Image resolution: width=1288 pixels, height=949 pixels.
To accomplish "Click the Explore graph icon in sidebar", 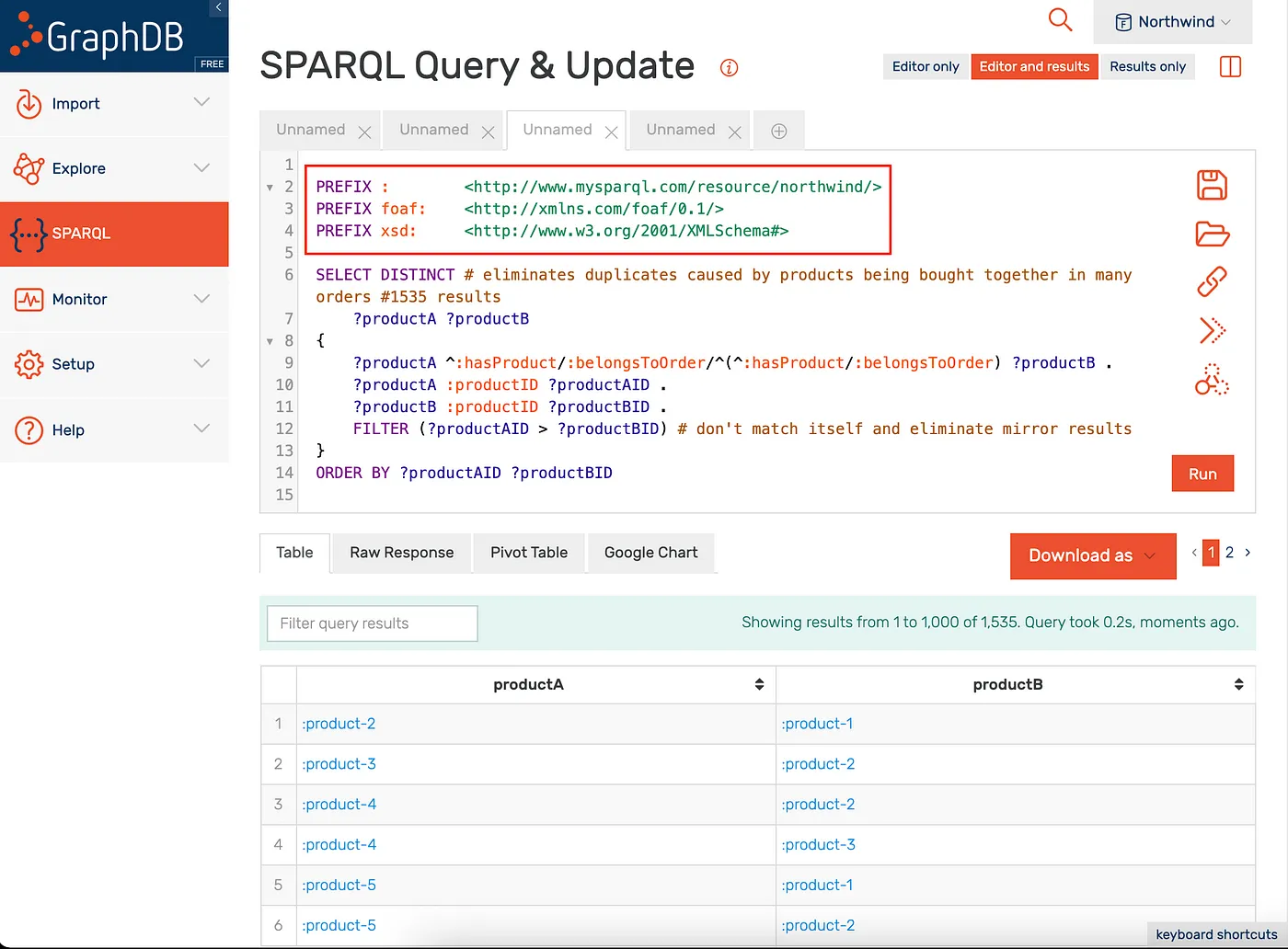I will point(29,168).
